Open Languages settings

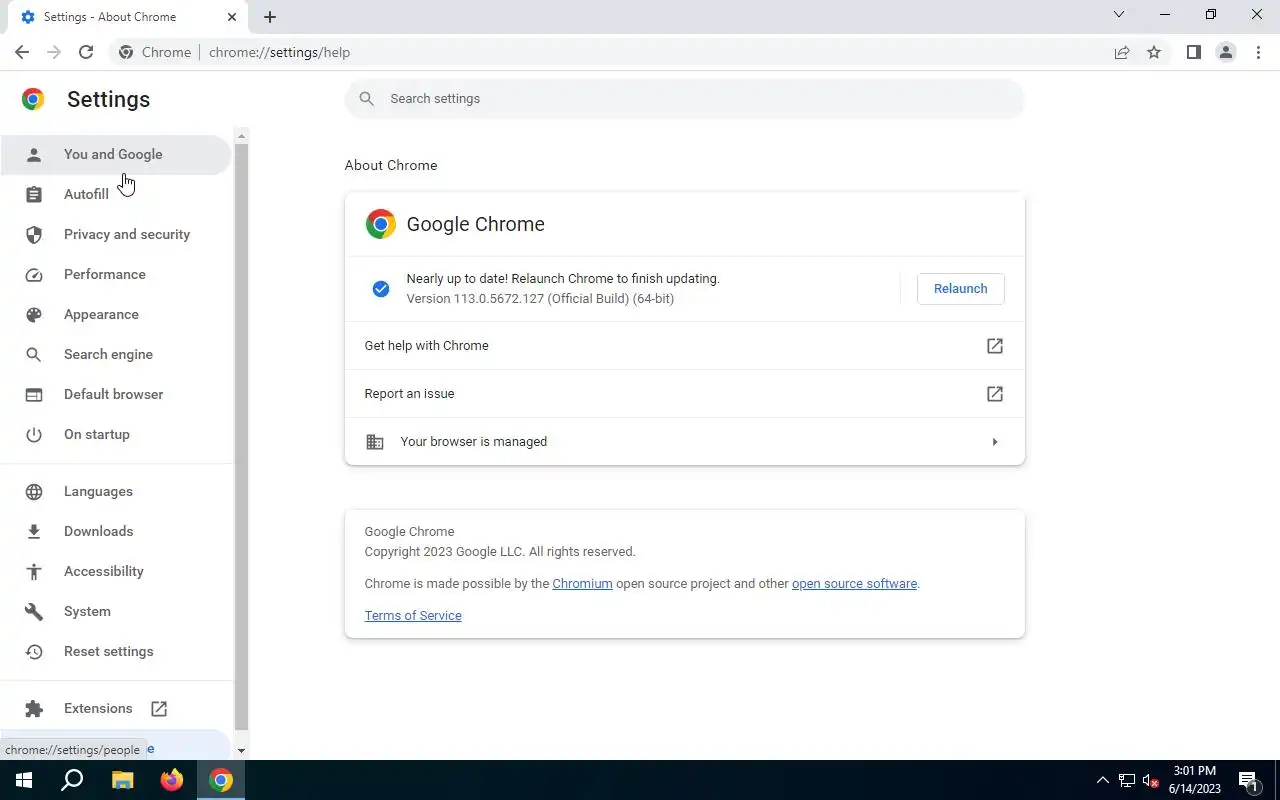[116, 491]
